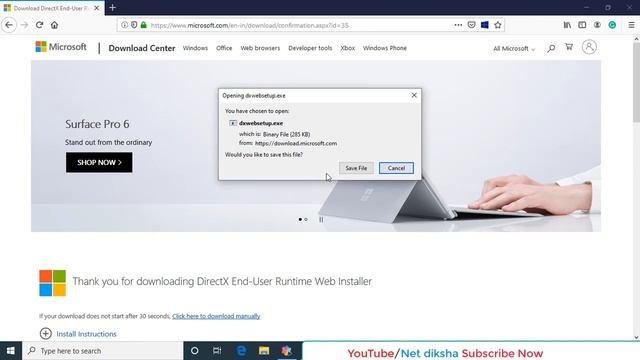
Task: Click the Microsoft logo
Action: coord(61,47)
